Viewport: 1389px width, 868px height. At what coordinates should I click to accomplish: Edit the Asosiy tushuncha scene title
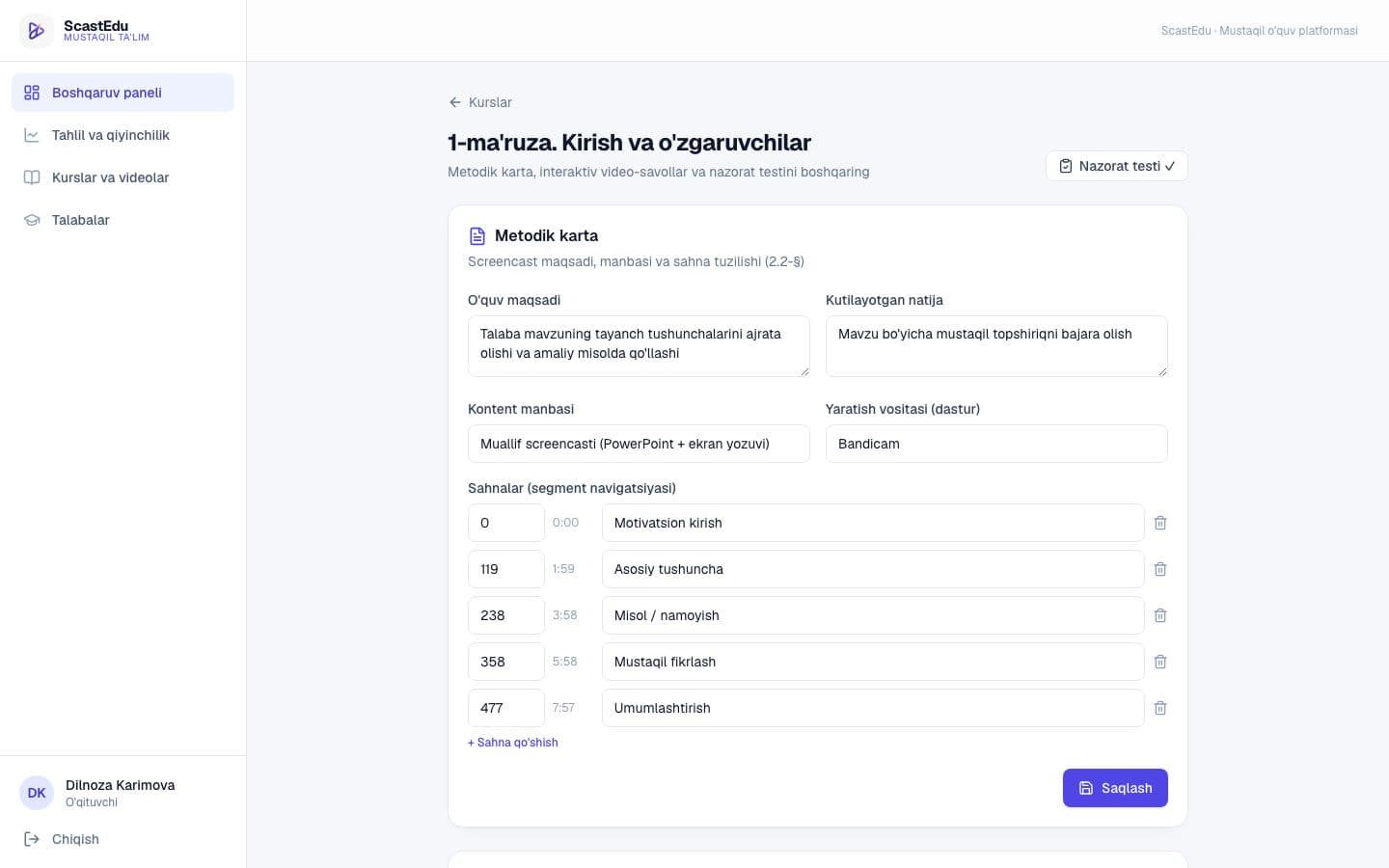tap(873, 569)
